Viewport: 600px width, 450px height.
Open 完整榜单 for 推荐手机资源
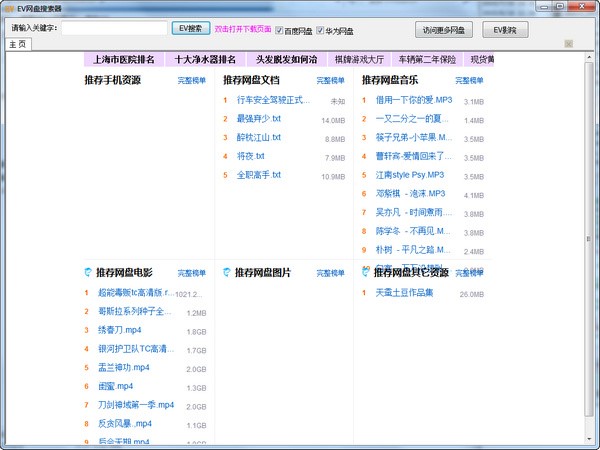(192, 80)
